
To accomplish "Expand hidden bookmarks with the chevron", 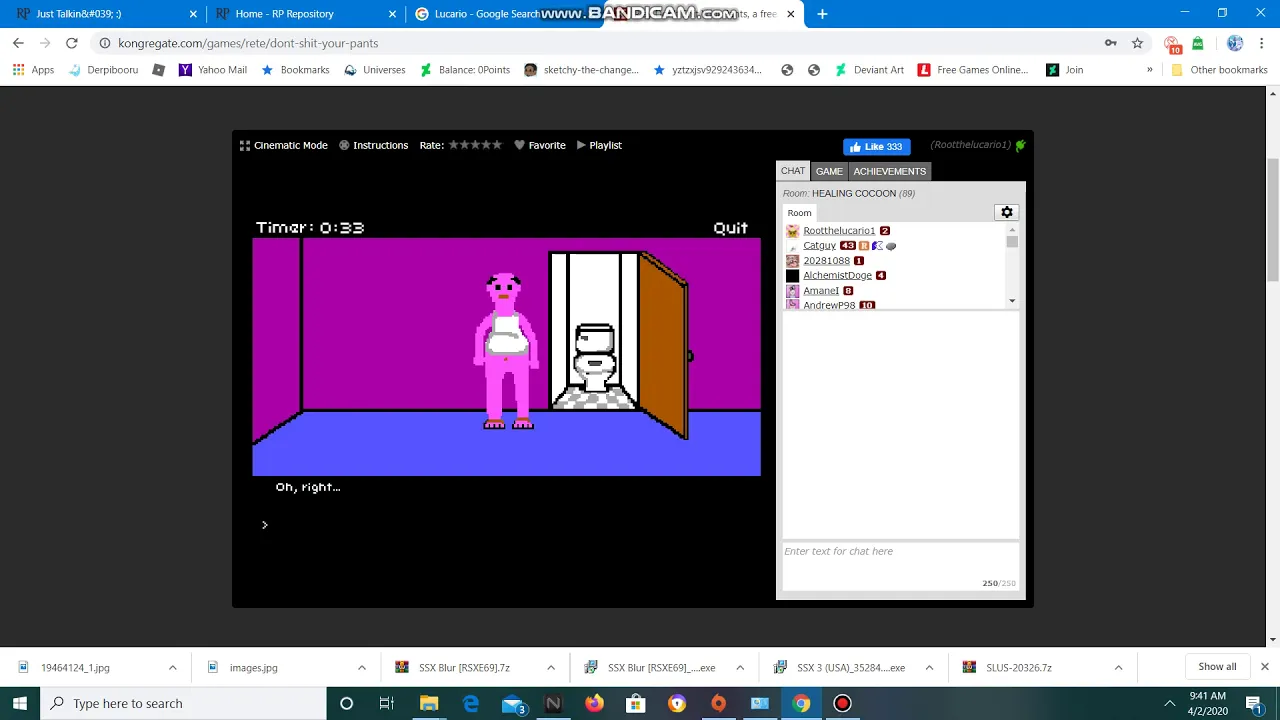I will (1149, 70).
